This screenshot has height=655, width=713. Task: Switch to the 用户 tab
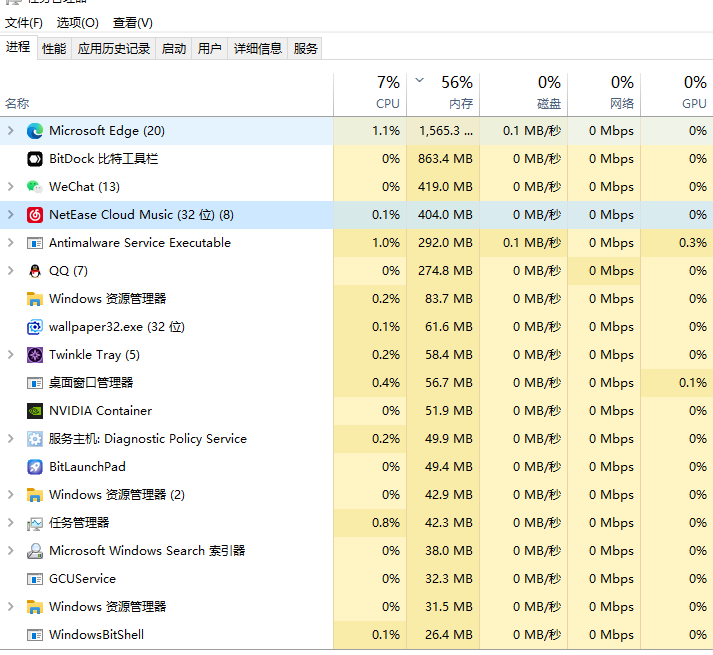pyautogui.click(x=210, y=49)
